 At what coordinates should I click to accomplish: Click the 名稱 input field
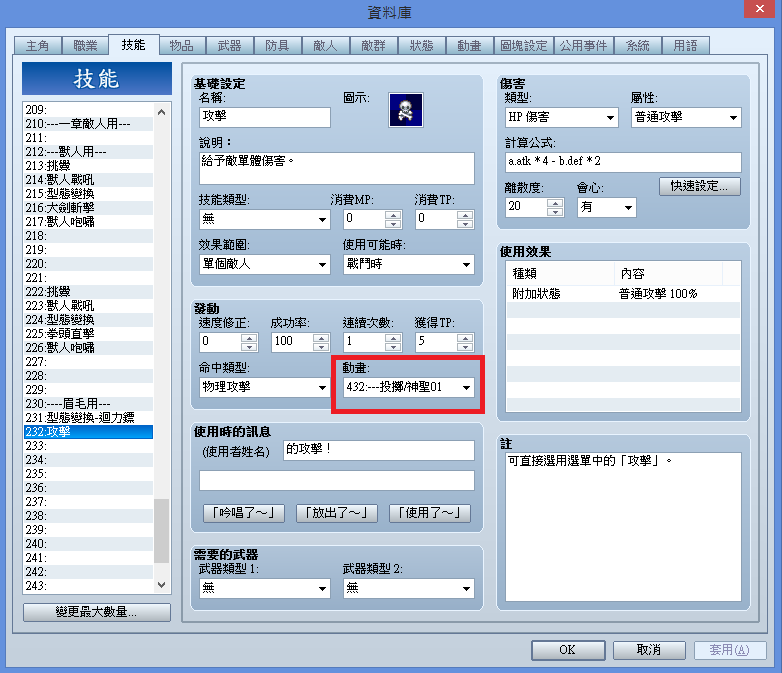click(264, 117)
